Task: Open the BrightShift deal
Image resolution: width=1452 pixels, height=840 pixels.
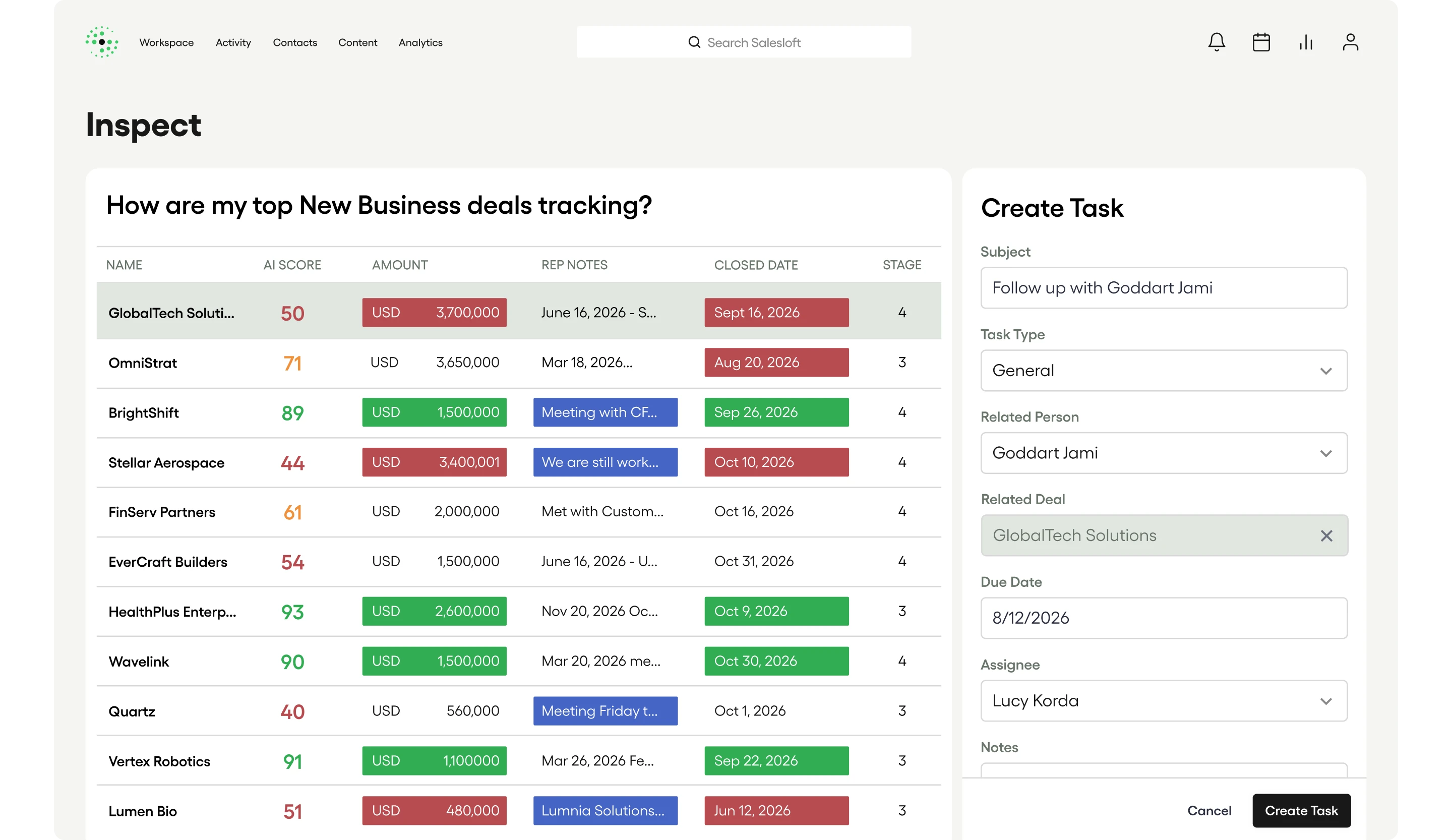Action: (144, 412)
